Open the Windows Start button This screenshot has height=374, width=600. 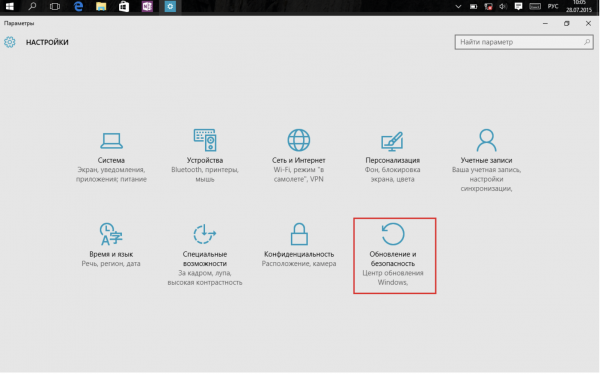pyautogui.click(x=10, y=7)
